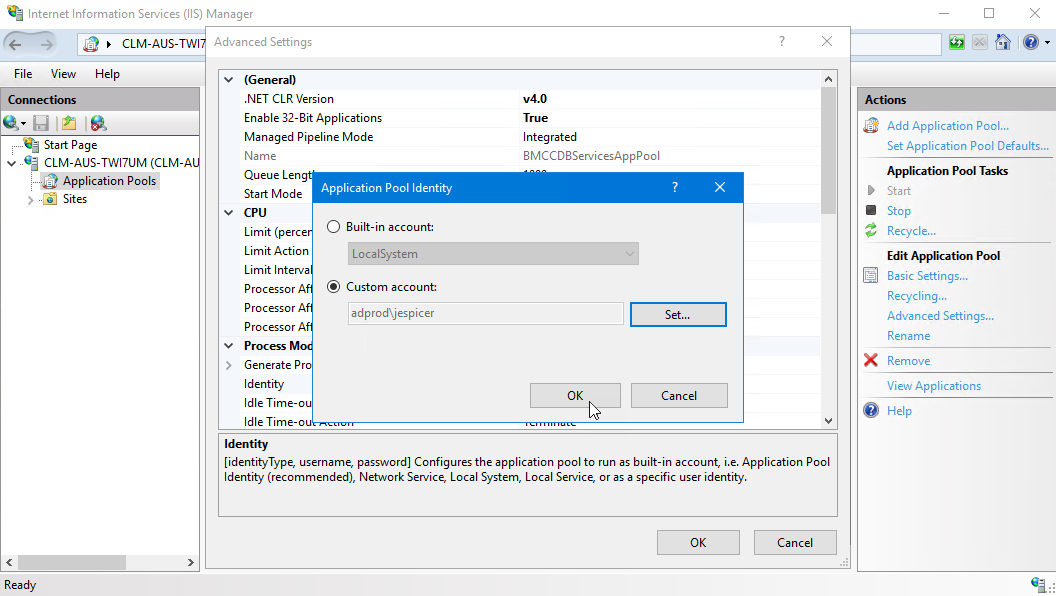Screen dimensions: 1056x596
Task: Click the Advanced Settings vertical scrollbar thumb
Action: pos(828,150)
